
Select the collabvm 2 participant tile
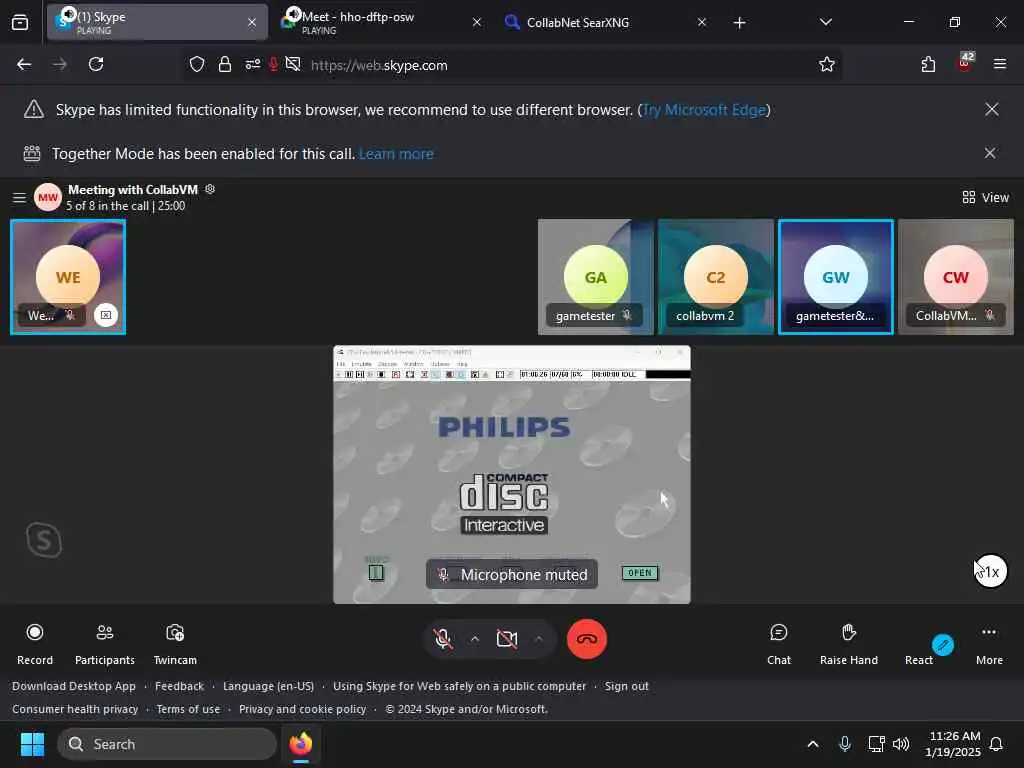pos(716,277)
